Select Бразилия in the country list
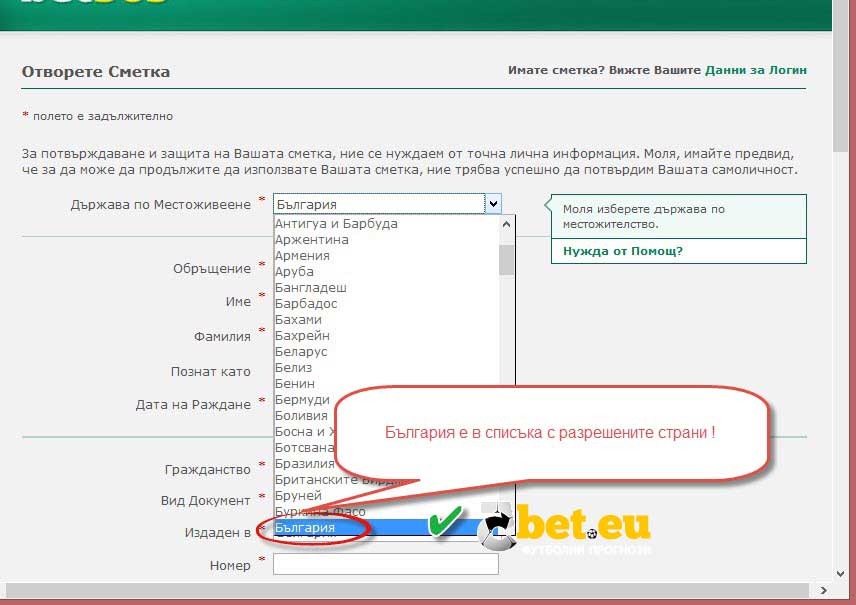856x605 pixels. tap(305, 464)
